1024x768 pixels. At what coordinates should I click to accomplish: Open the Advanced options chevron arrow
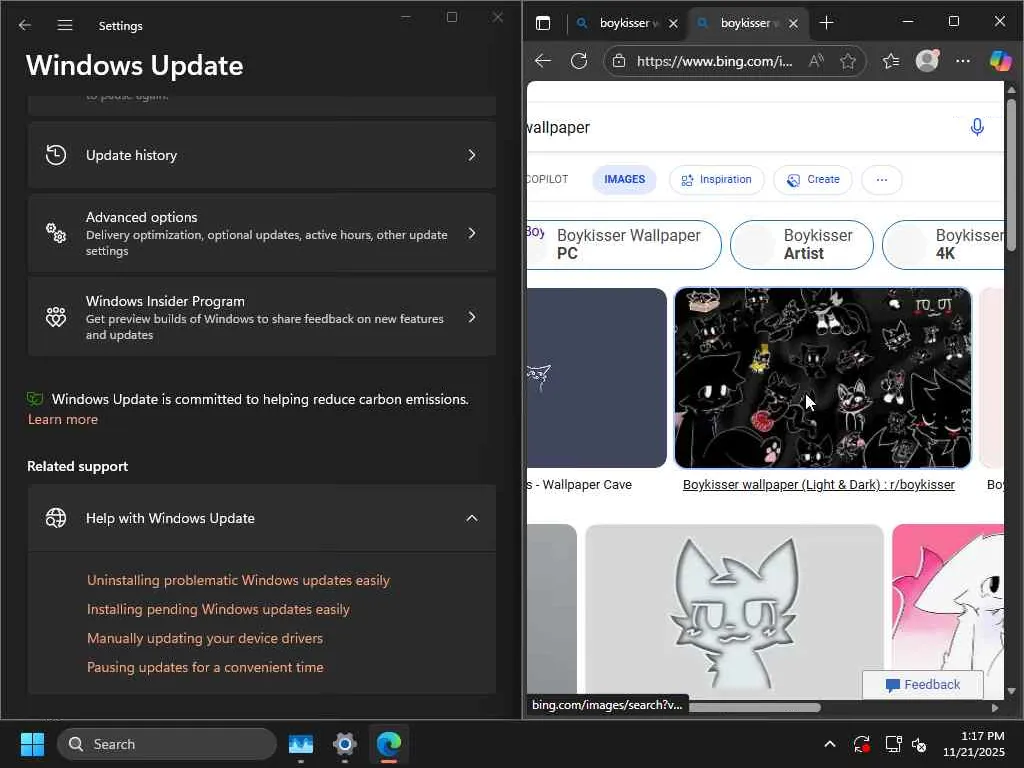coord(472,233)
